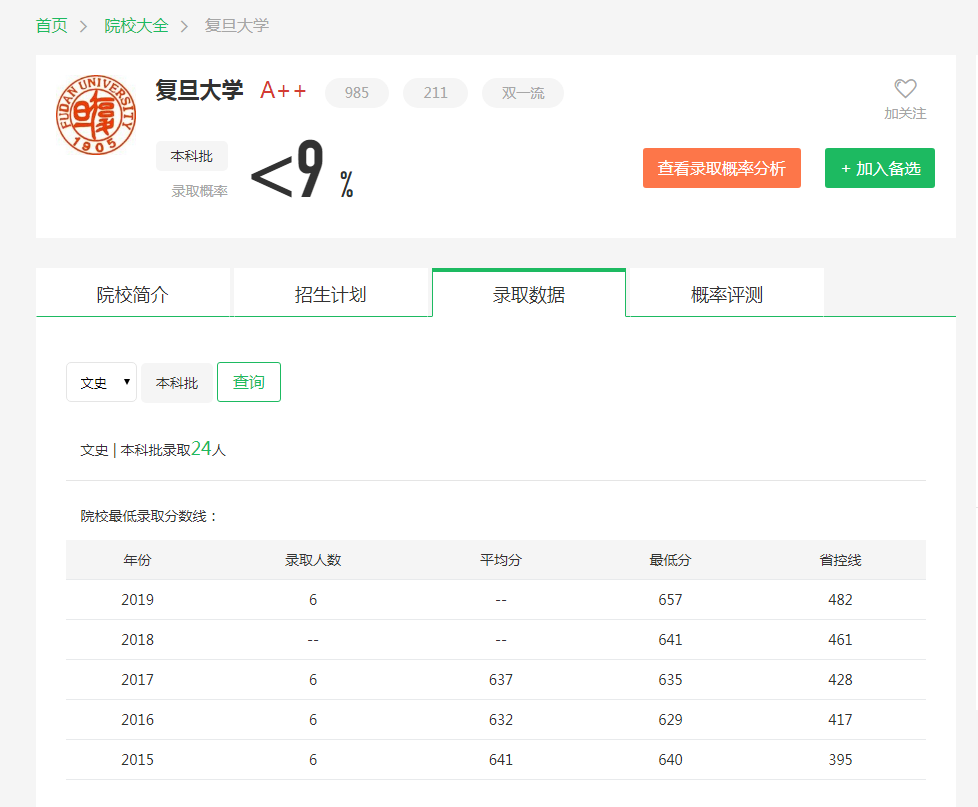This screenshot has height=807, width=978.
Task: Click the 录取人数 column header
Action: (x=313, y=560)
